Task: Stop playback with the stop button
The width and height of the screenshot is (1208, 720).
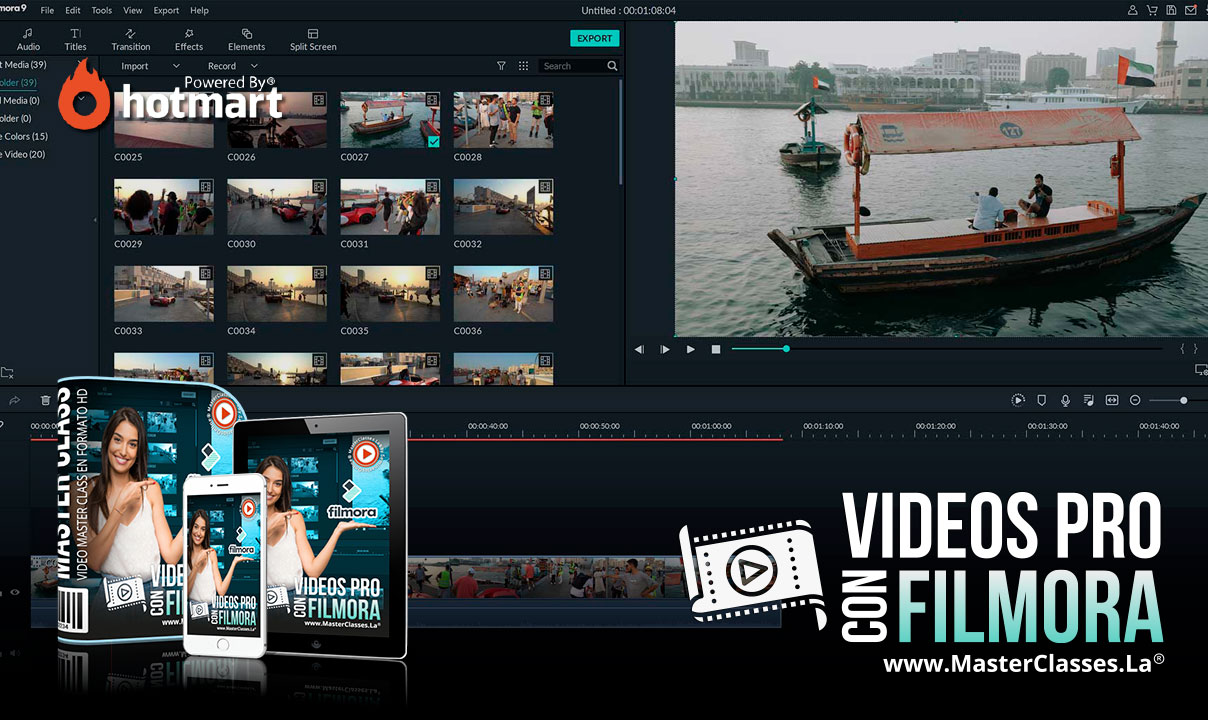Action: pos(716,349)
